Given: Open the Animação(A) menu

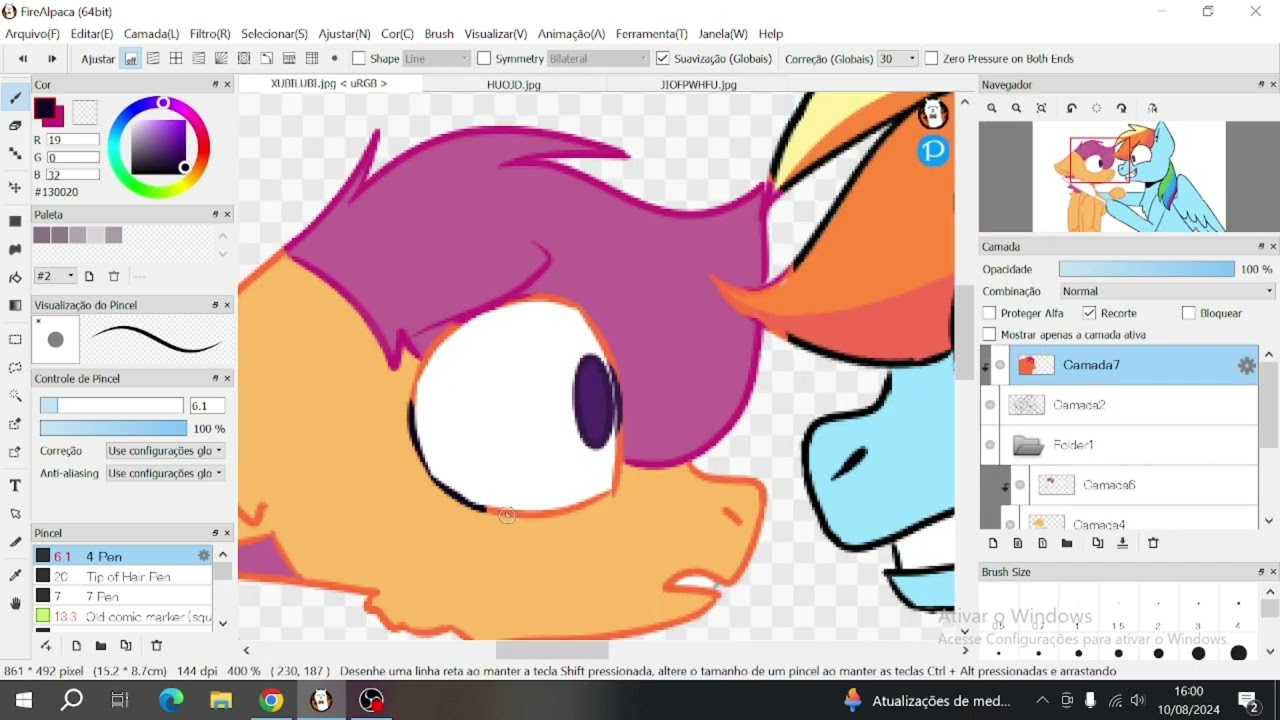Looking at the screenshot, I should tap(571, 34).
